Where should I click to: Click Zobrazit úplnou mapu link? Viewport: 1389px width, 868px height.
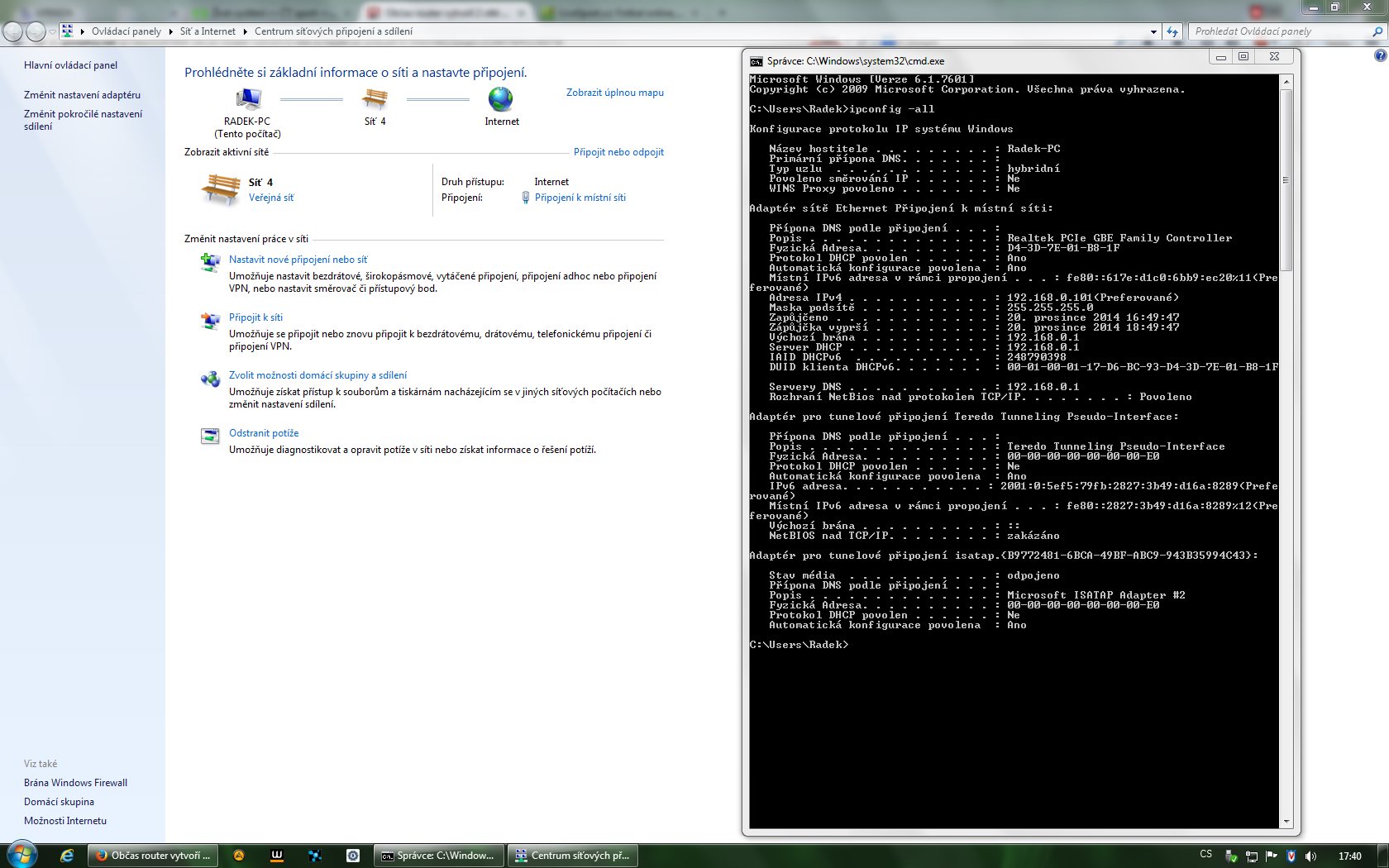[614, 93]
